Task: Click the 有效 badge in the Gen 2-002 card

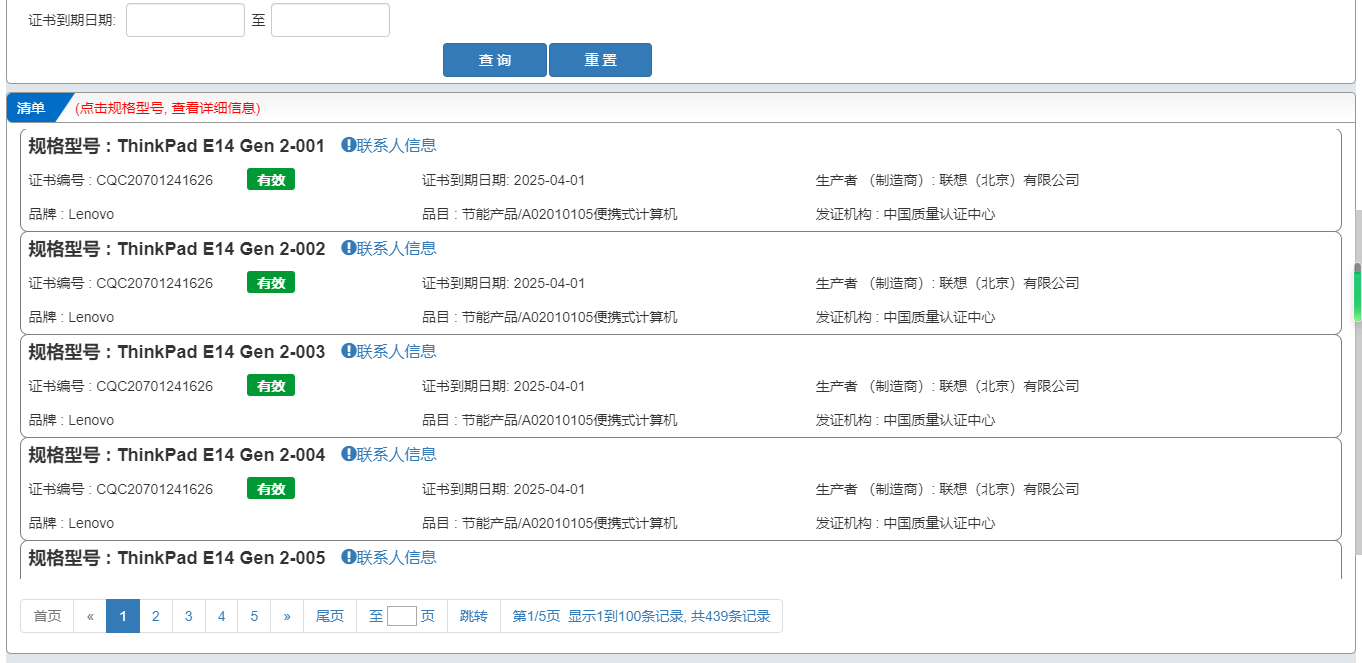Action: point(271,283)
